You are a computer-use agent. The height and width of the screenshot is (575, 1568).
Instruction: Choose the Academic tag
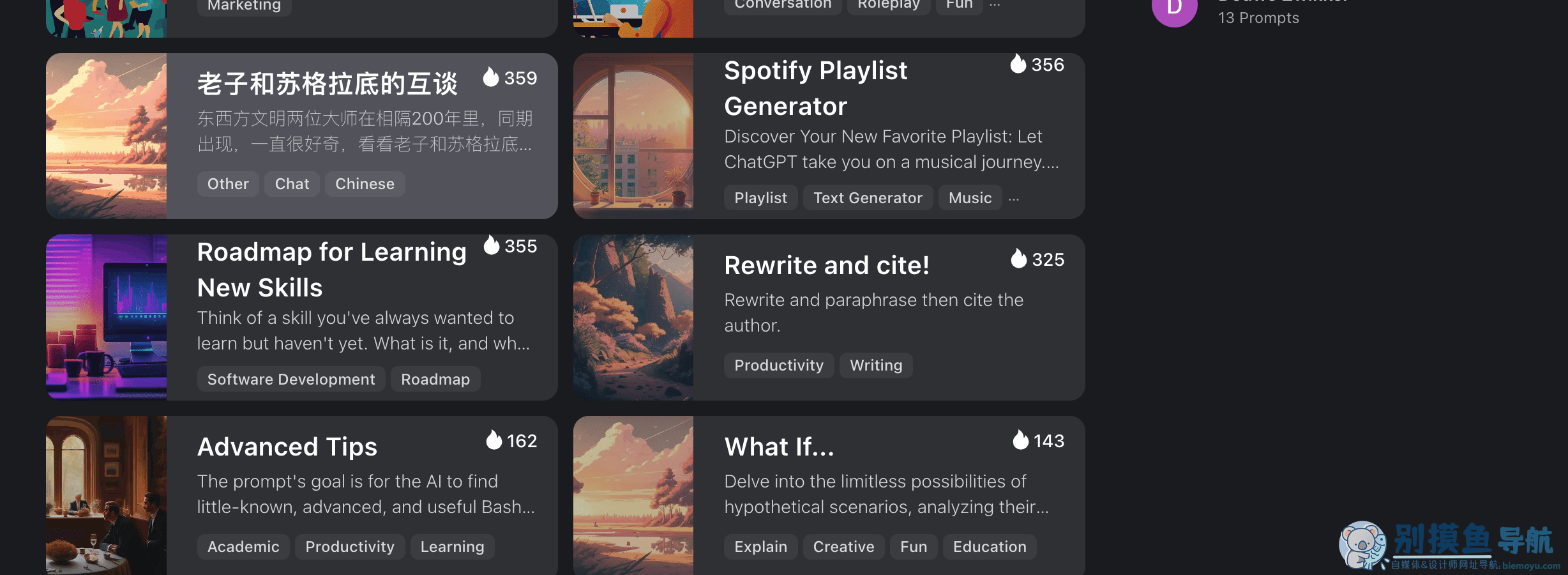point(243,547)
